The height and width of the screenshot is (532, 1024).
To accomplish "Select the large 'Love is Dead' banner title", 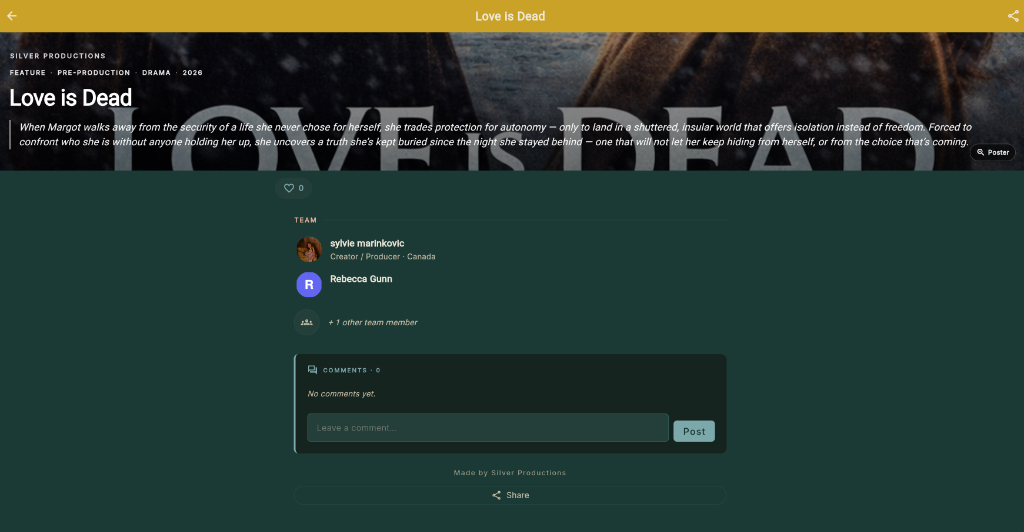I will [71, 98].
